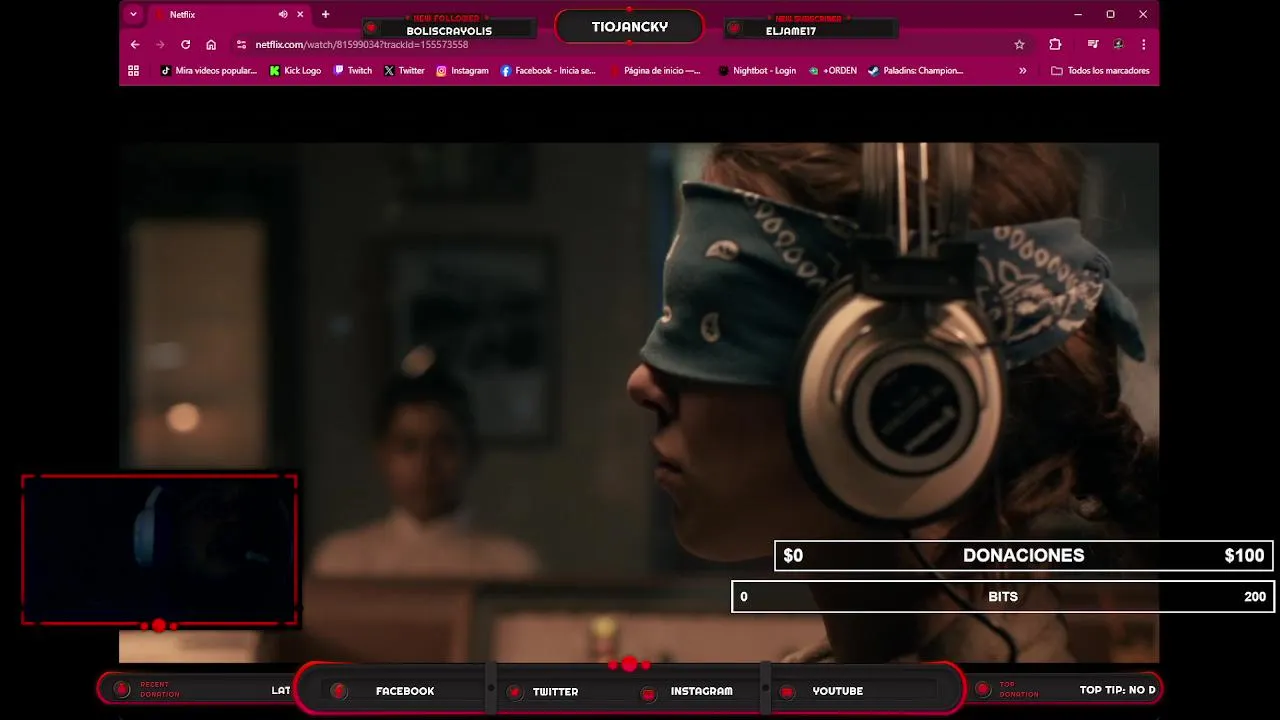The image size is (1280, 720).
Task: Reload the Netflix page
Action: pos(185,44)
